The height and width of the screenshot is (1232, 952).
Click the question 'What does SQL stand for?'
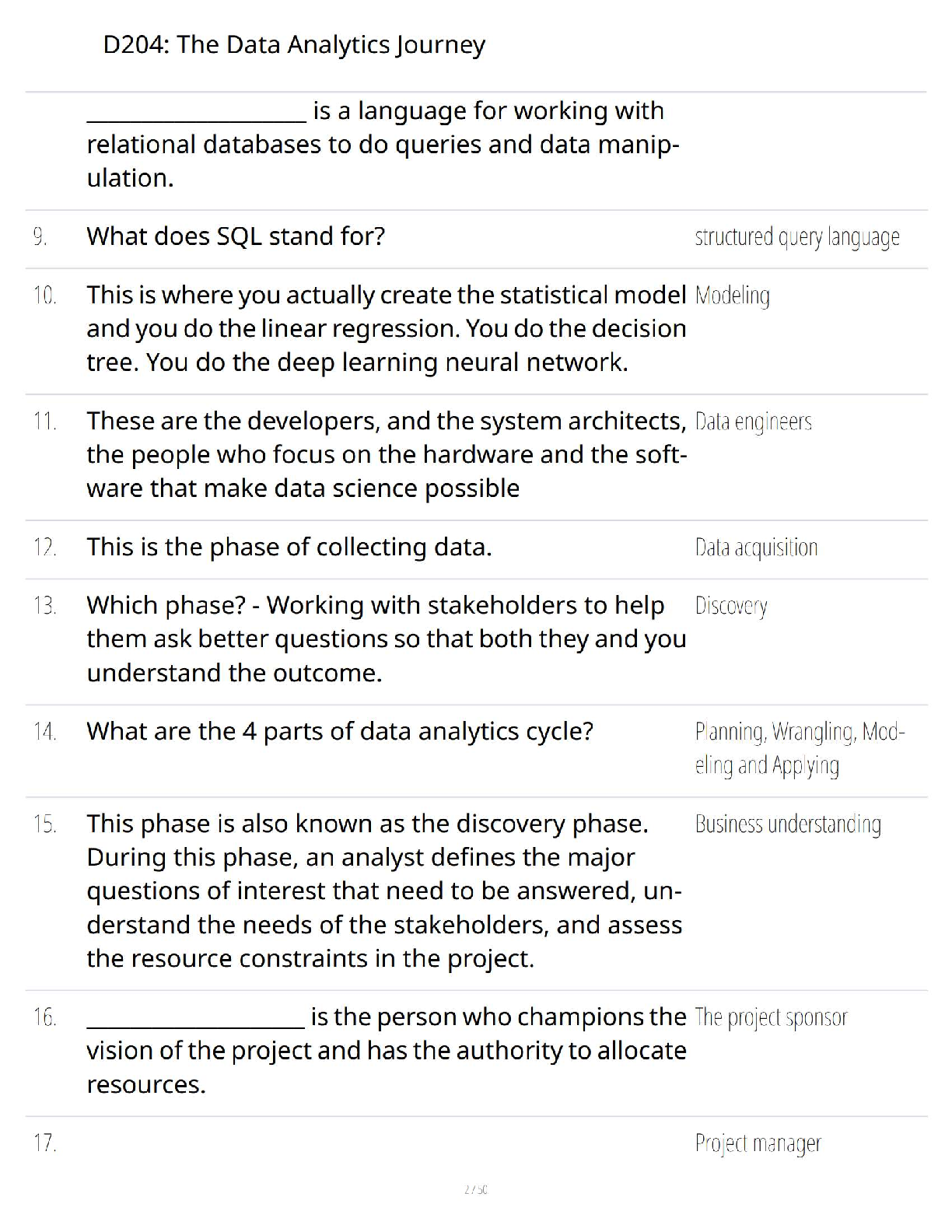coord(236,236)
